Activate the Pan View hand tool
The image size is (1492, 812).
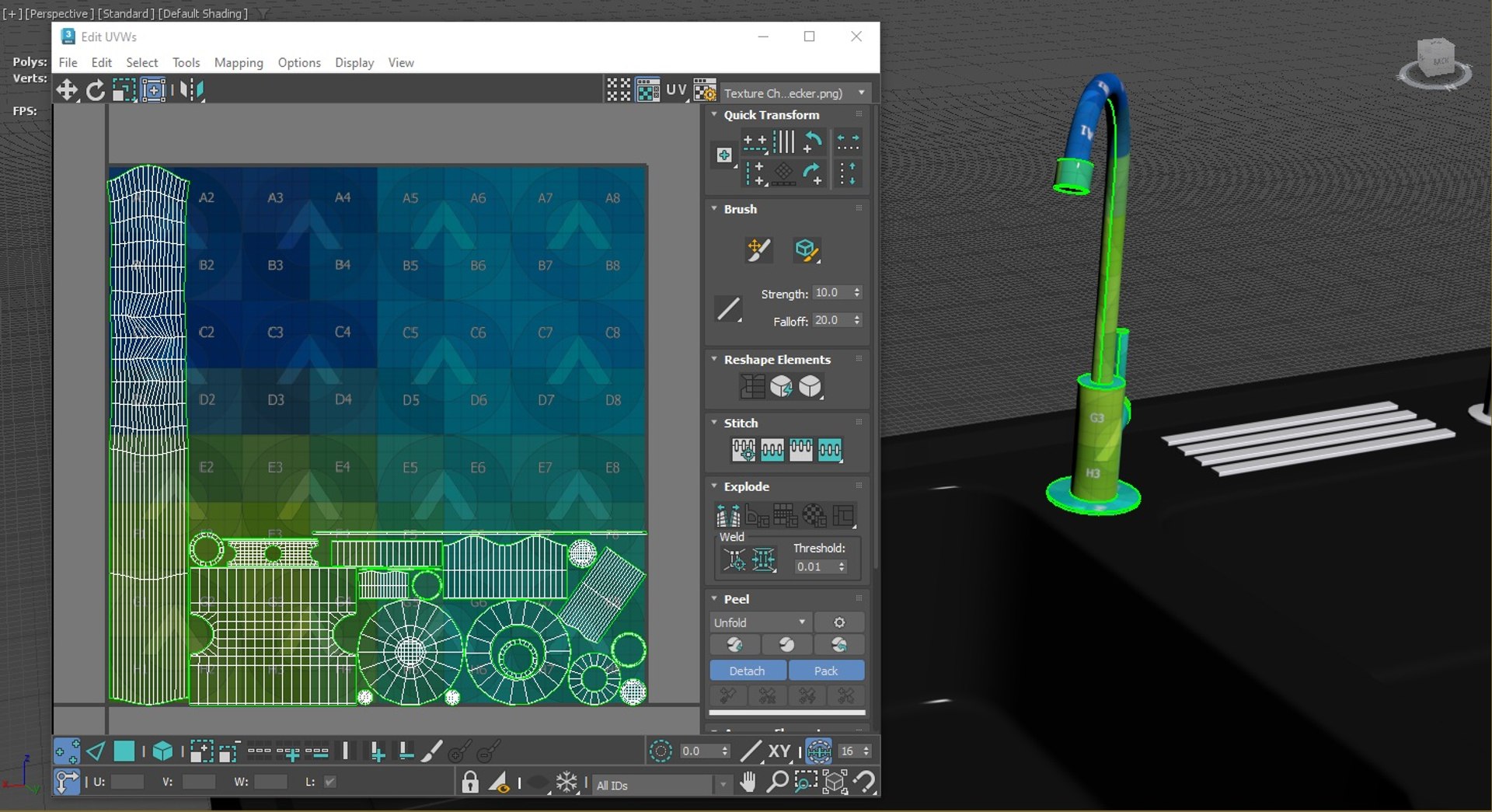click(x=748, y=782)
